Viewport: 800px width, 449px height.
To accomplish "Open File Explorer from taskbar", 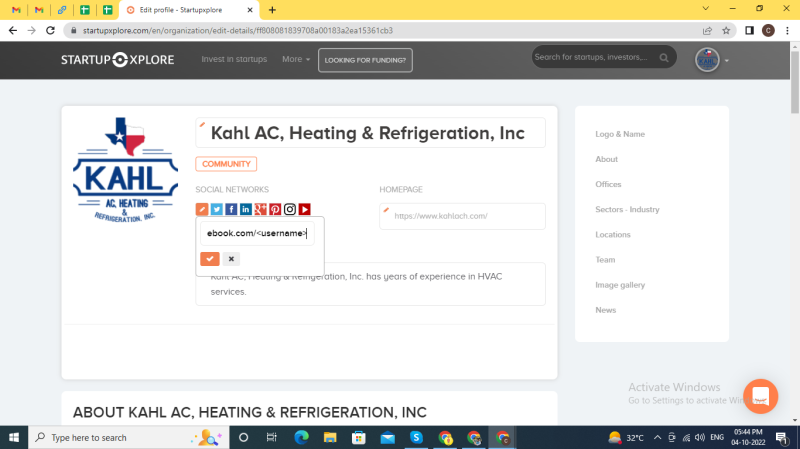I will coord(330,437).
